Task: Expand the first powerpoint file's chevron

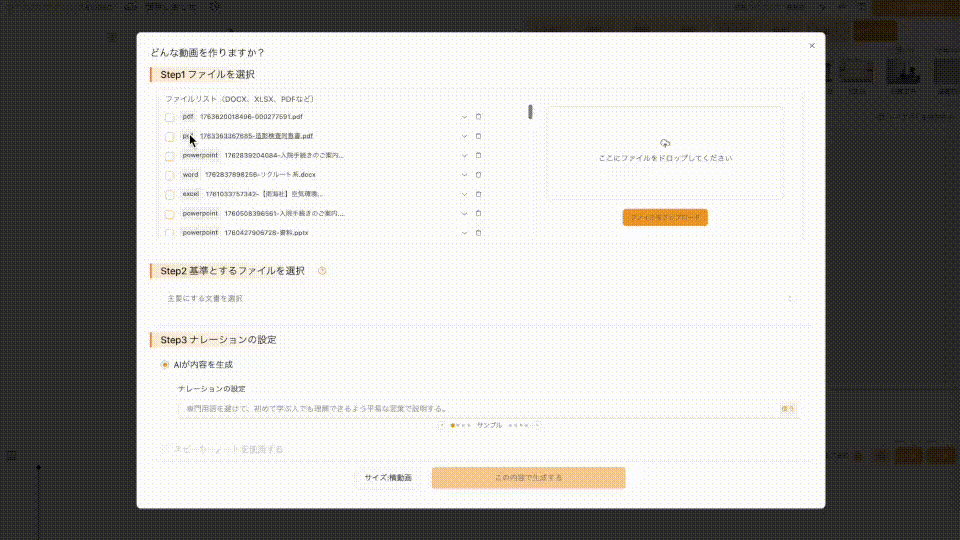Action: (464, 156)
